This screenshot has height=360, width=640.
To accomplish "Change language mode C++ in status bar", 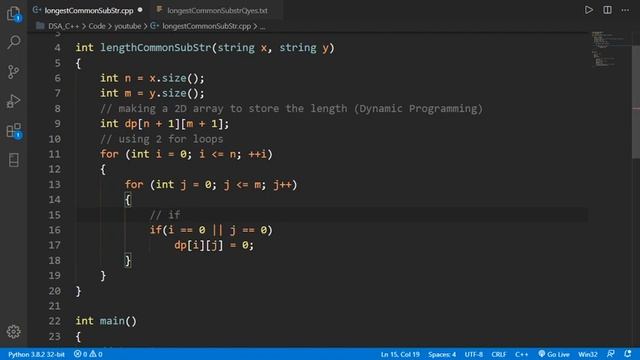I will [521, 354].
